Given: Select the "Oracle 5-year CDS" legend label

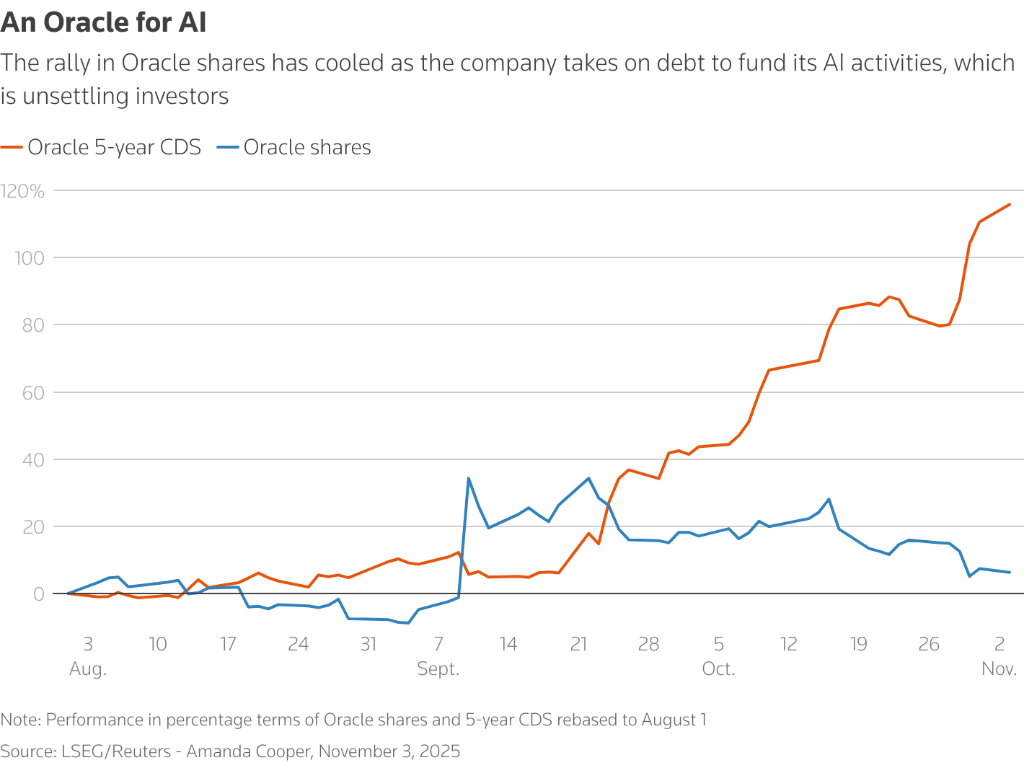Looking at the screenshot, I should click(x=114, y=148).
